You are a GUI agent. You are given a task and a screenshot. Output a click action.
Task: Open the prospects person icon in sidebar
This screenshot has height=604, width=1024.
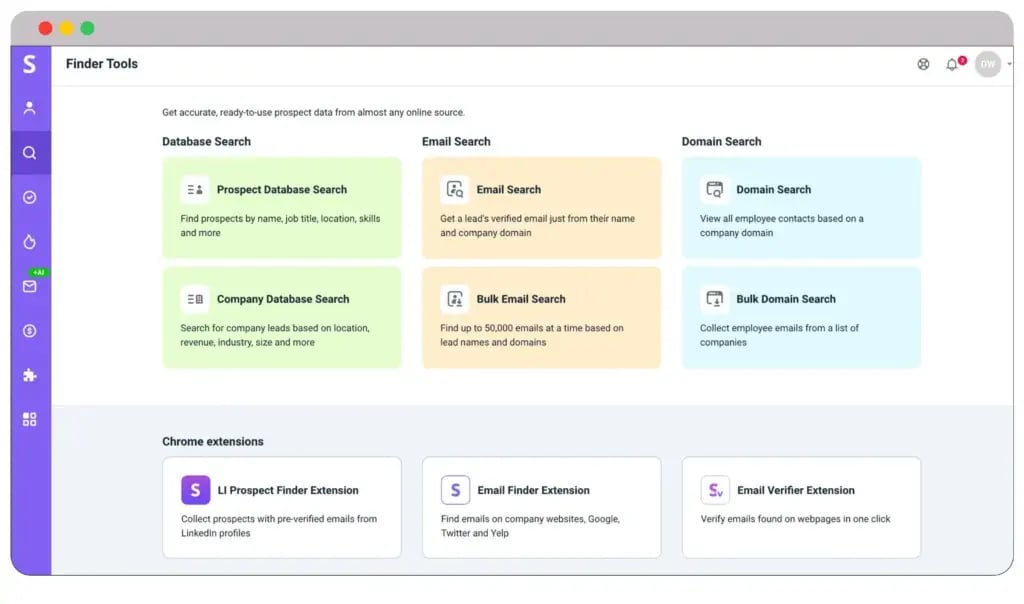[29, 108]
